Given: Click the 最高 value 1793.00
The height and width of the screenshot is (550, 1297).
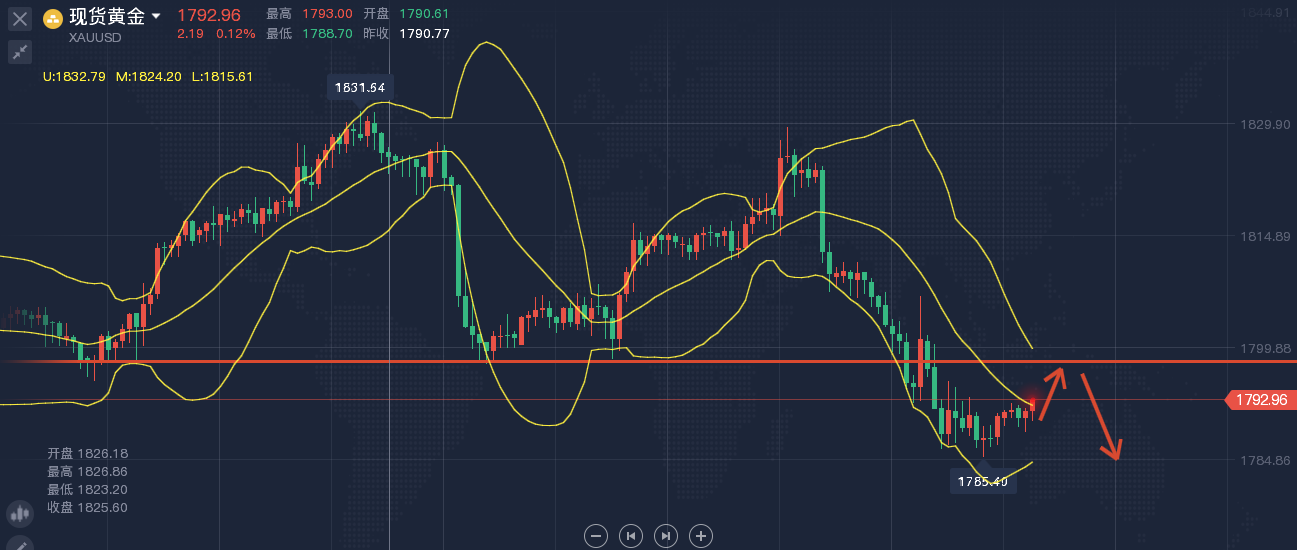Looking at the screenshot, I should click(x=327, y=14).
